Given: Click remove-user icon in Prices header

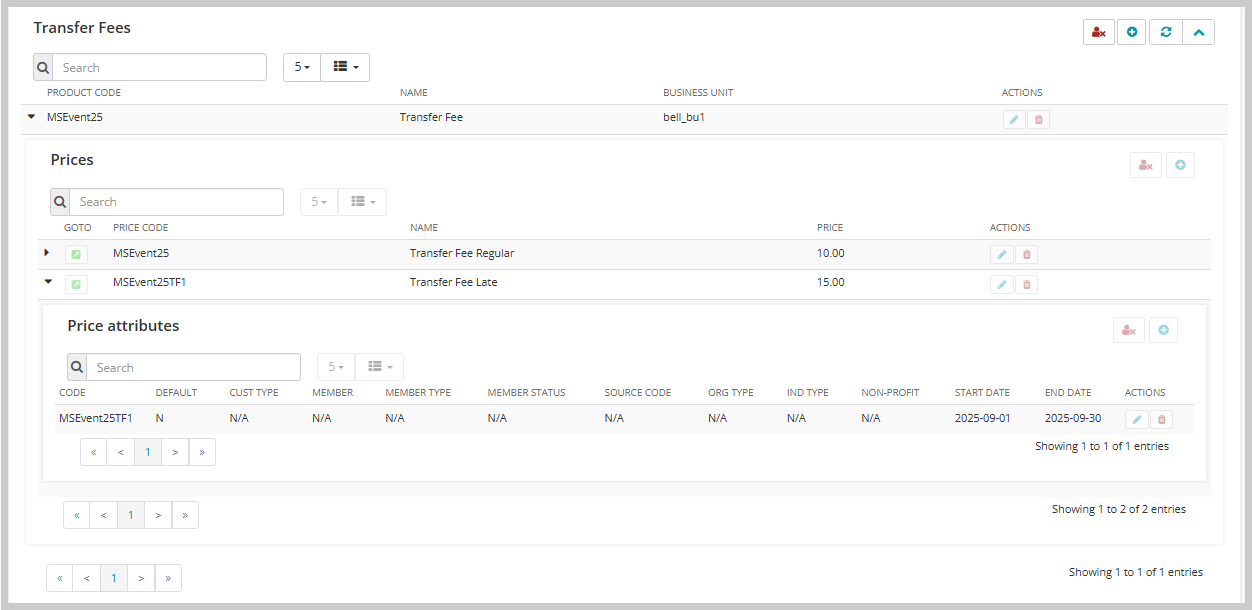Looking at the screenshot, I should pos(1146,165).
